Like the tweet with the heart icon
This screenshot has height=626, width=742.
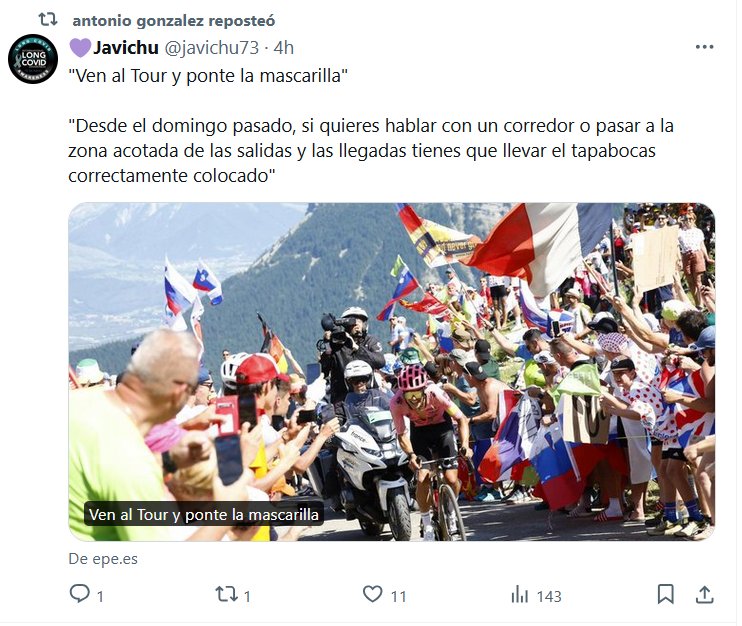point(372,594)
